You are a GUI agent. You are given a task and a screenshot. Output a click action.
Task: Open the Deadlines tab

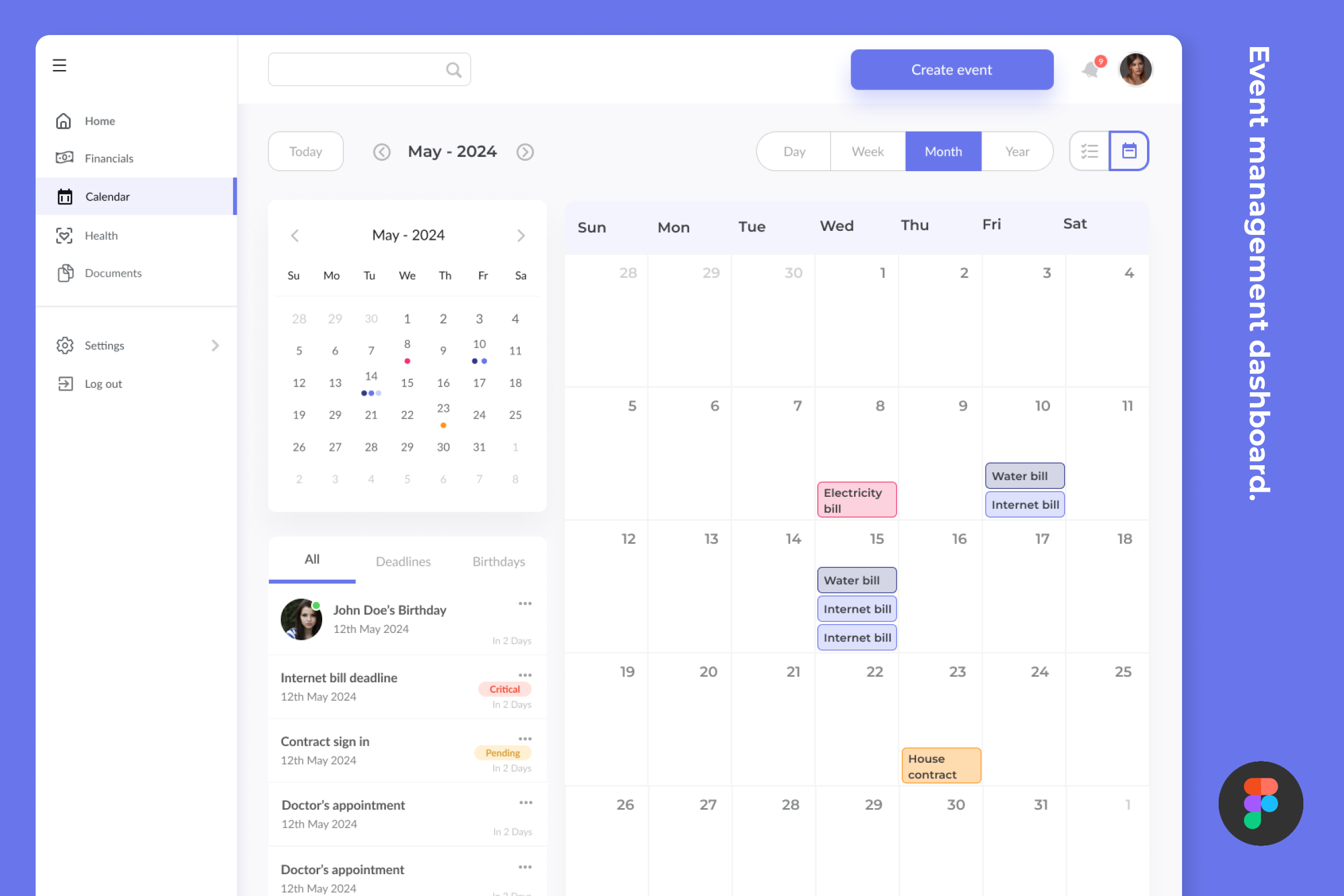[x=403, y=561]
